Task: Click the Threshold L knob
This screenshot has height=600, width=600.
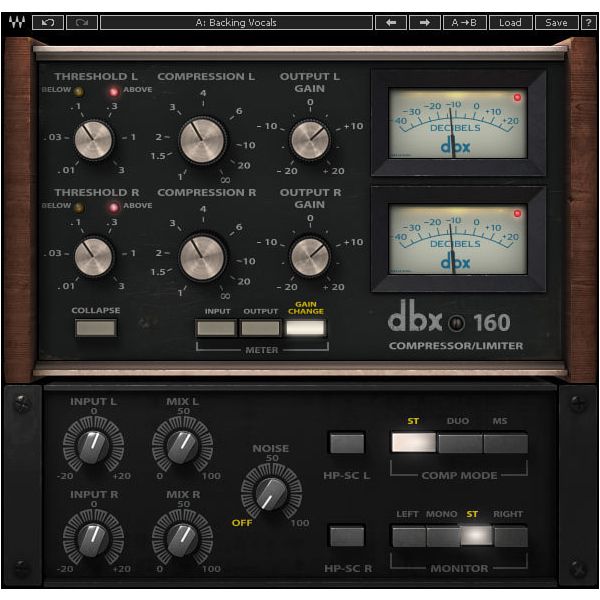Action: pyautogui.click(x=95, y=137)
